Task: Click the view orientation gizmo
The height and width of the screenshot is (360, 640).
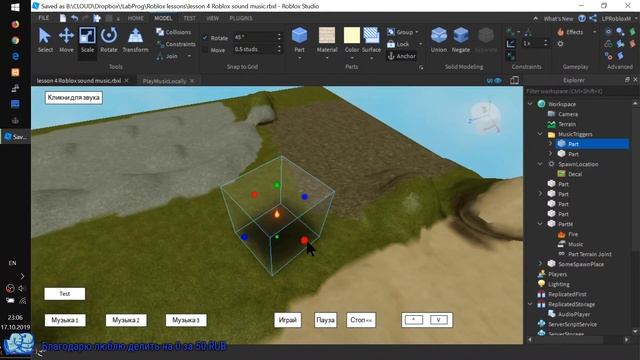Action: (x=485, y=118)
